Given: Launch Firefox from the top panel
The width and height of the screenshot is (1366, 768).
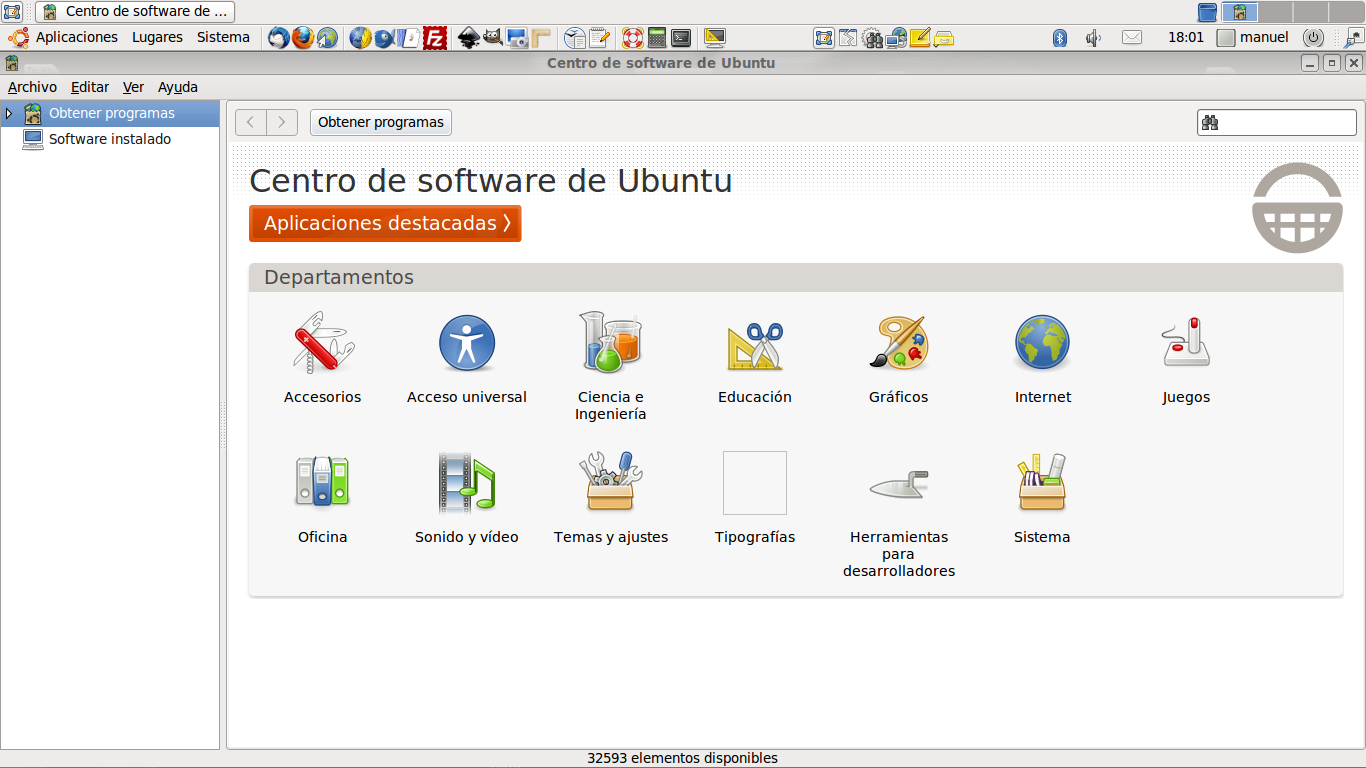Looking at the screenshot, I should (302, 38).
